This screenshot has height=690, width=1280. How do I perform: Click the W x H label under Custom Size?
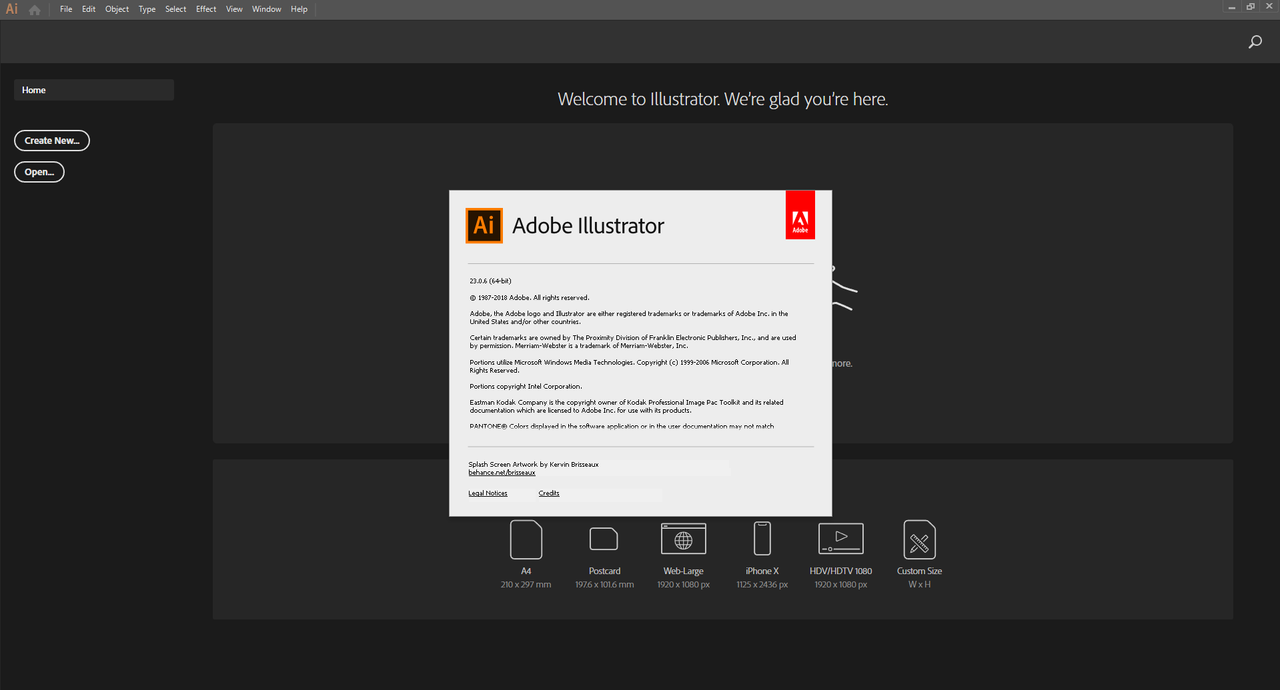coord(919,584)
